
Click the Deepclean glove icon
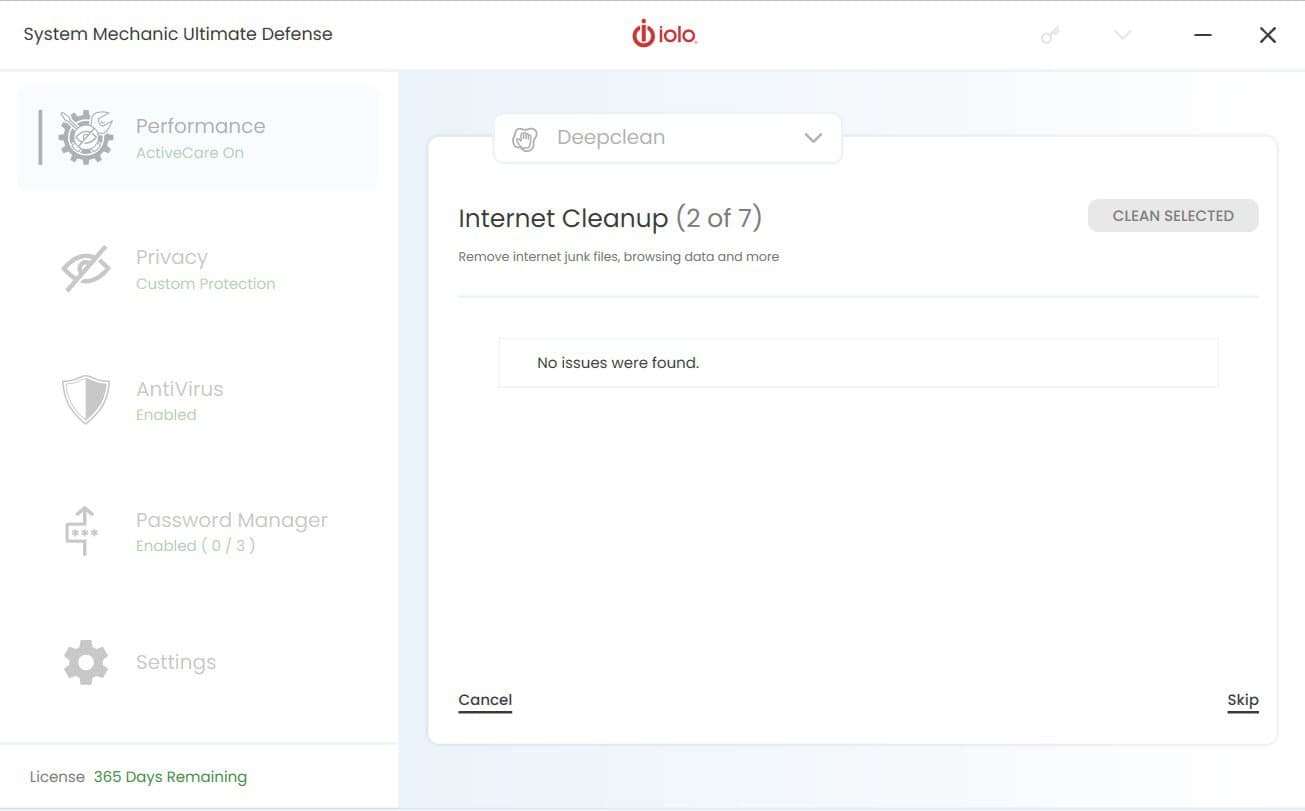pyautogui.click(x=525, y=138)
